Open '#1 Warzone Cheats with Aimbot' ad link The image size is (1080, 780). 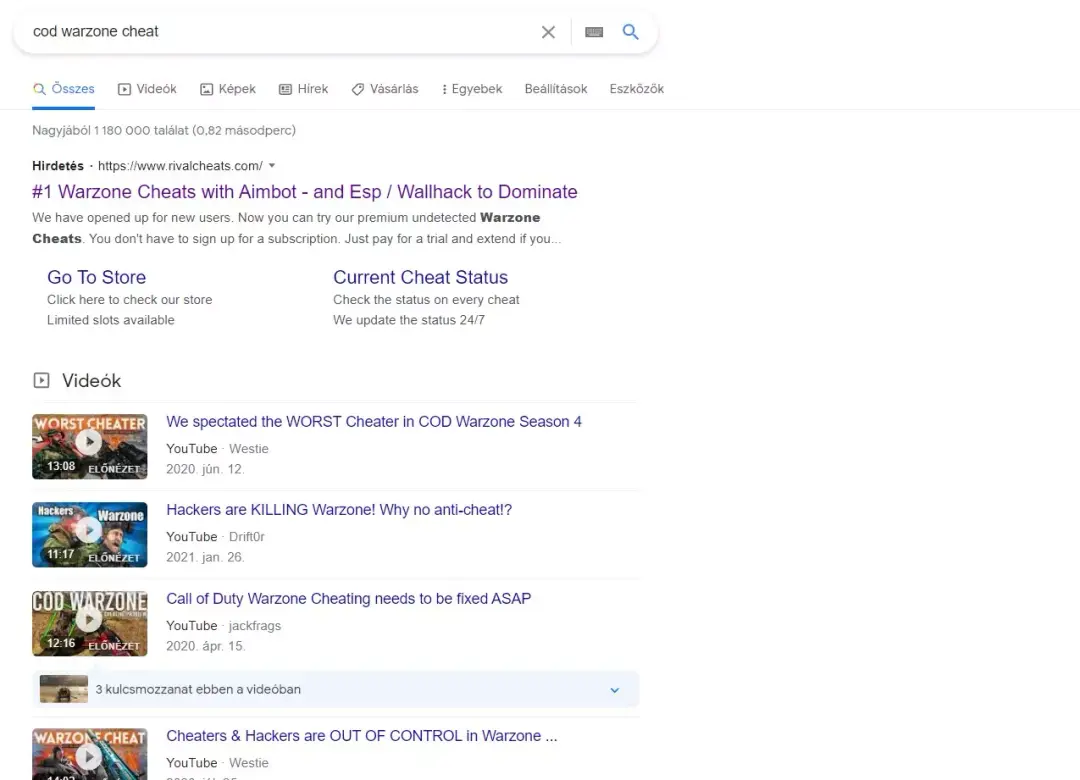(304, 192)
